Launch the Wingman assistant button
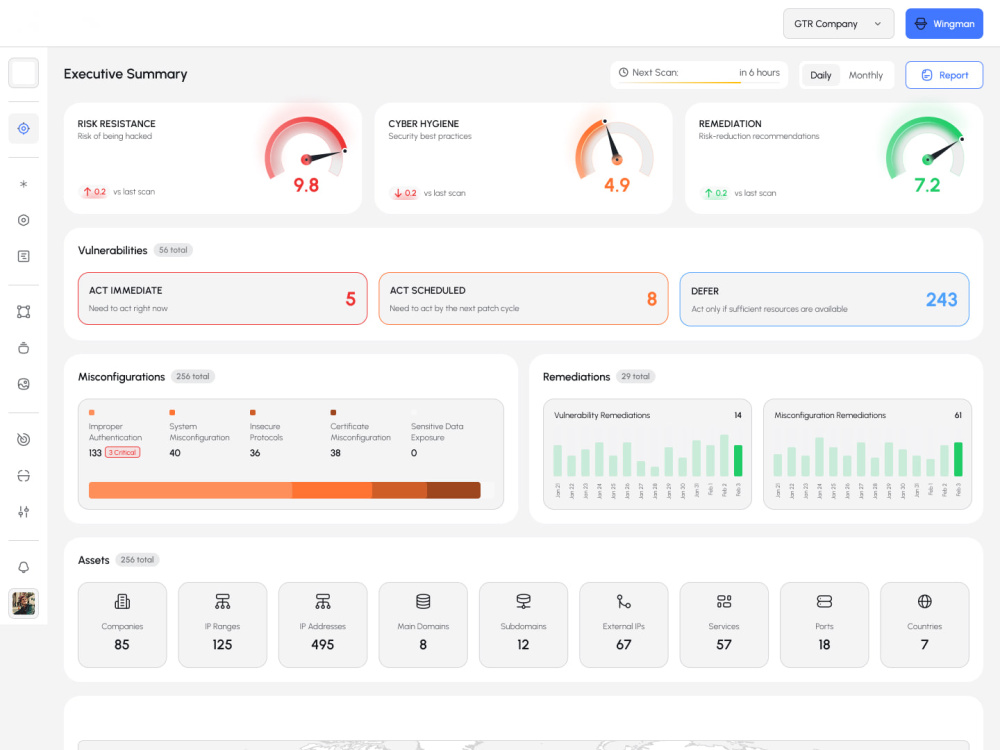This screenshot has width=1000, height=750. click(x=944, y=24)
